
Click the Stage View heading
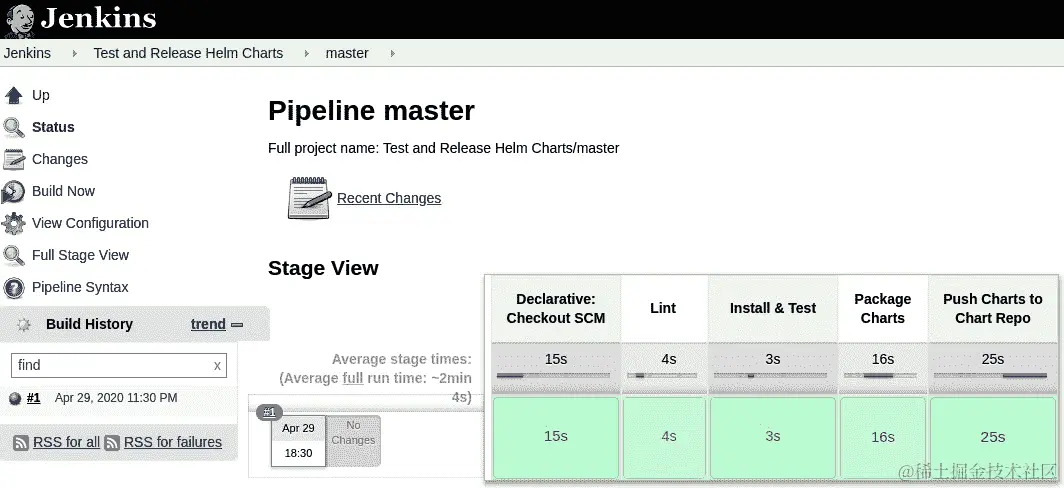pos(323,268)
